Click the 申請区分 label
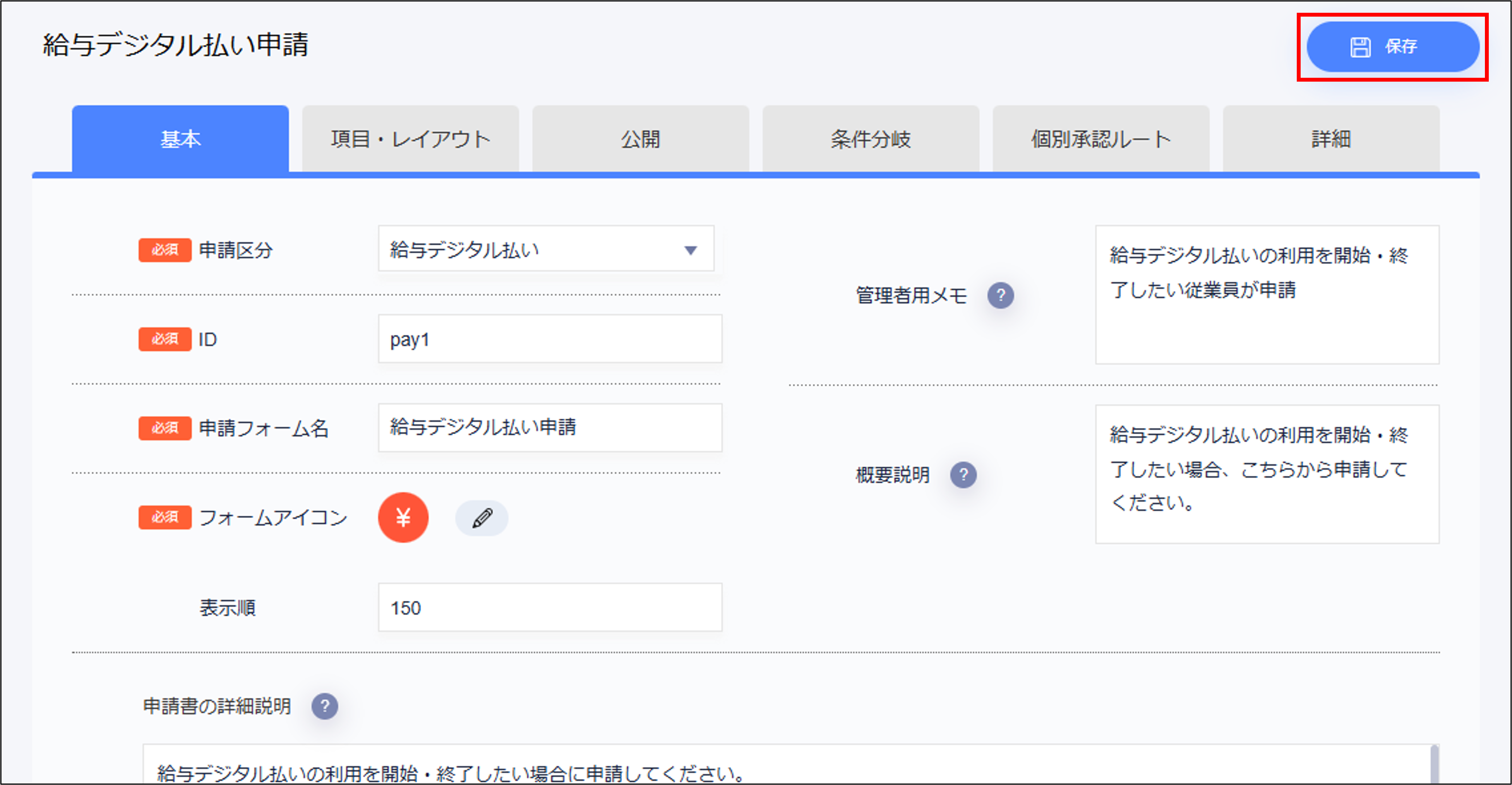1512x785 pixels. tap(235, 251)
